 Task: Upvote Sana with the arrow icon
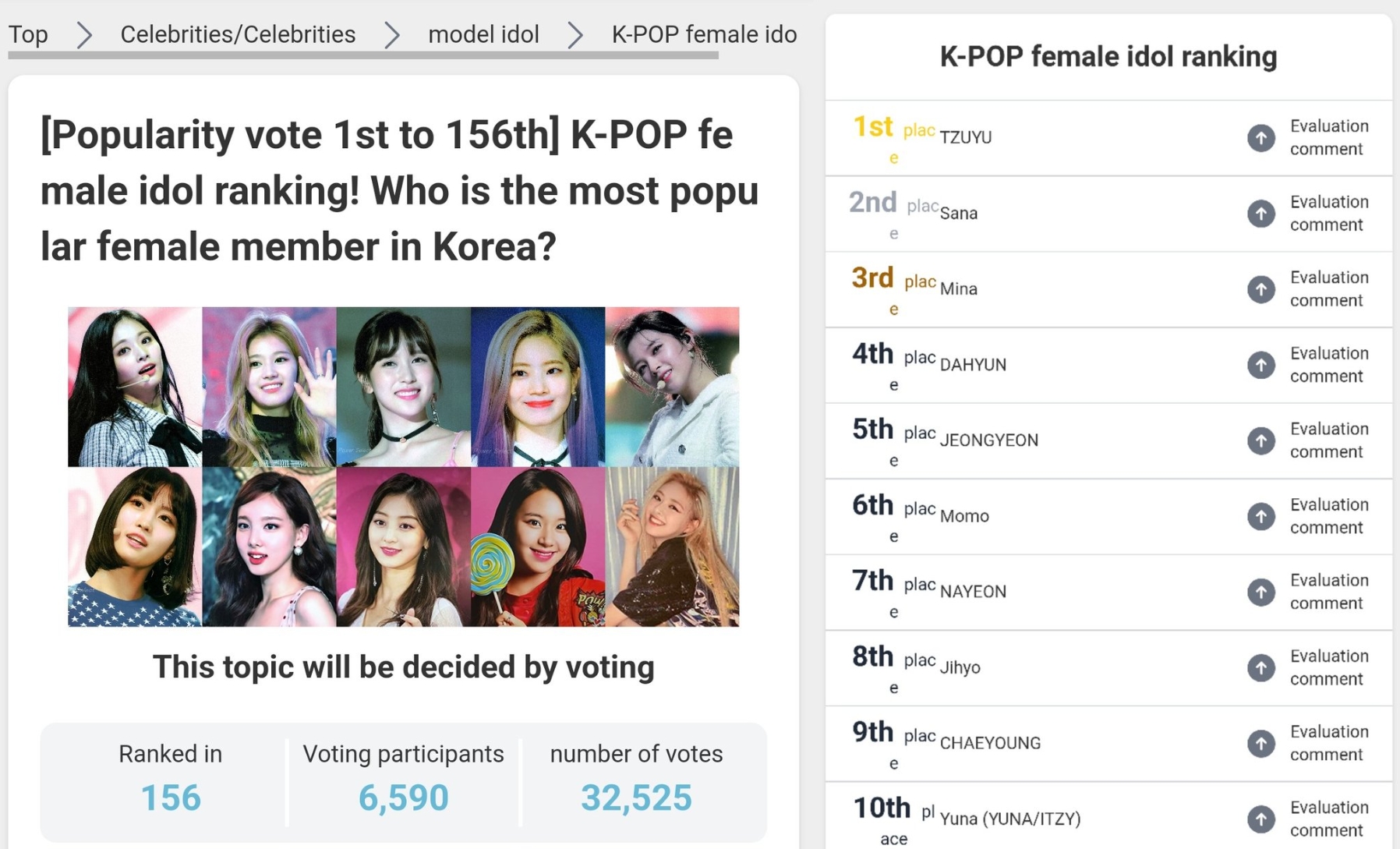pyautogui.click(x=1260, y=214)
